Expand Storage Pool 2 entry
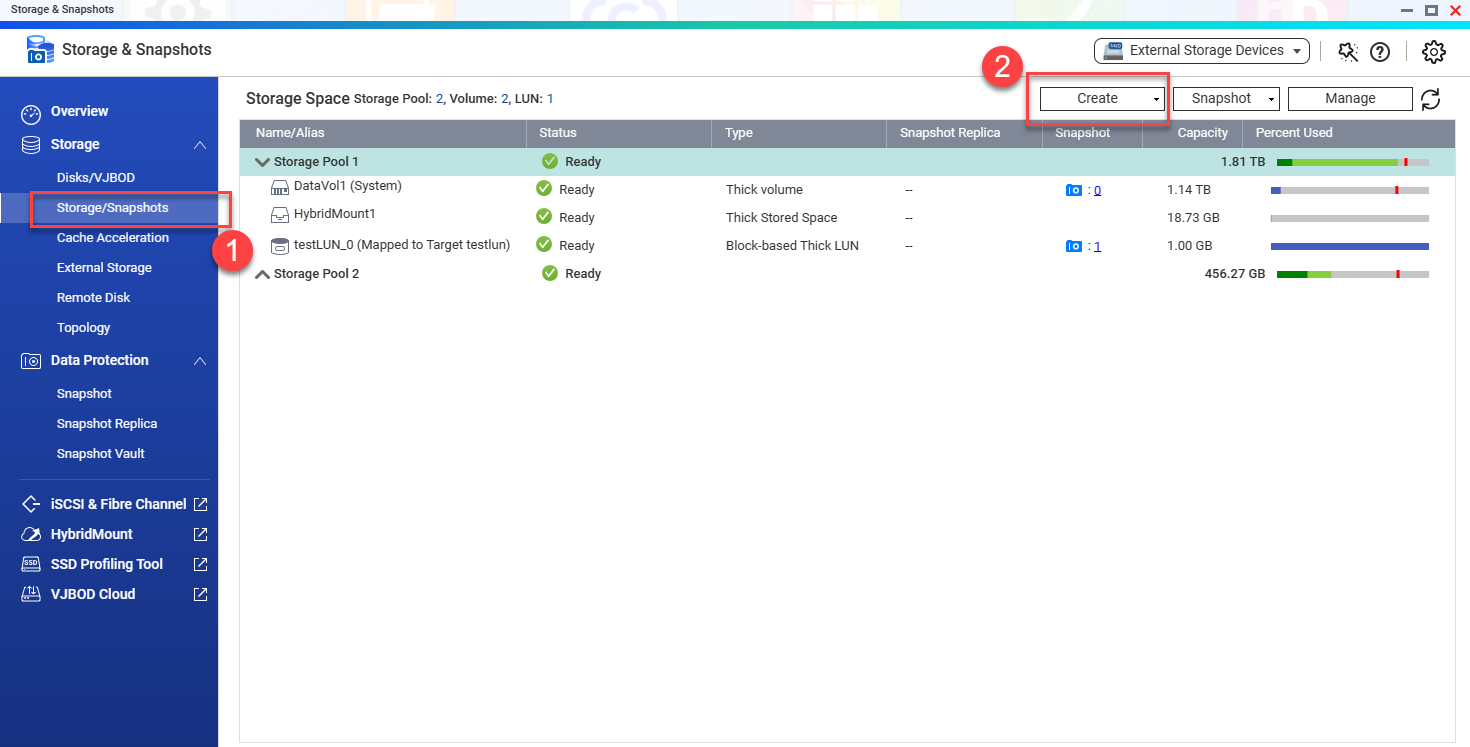This screenshot has width=1470, height=747. click(261, 273)
